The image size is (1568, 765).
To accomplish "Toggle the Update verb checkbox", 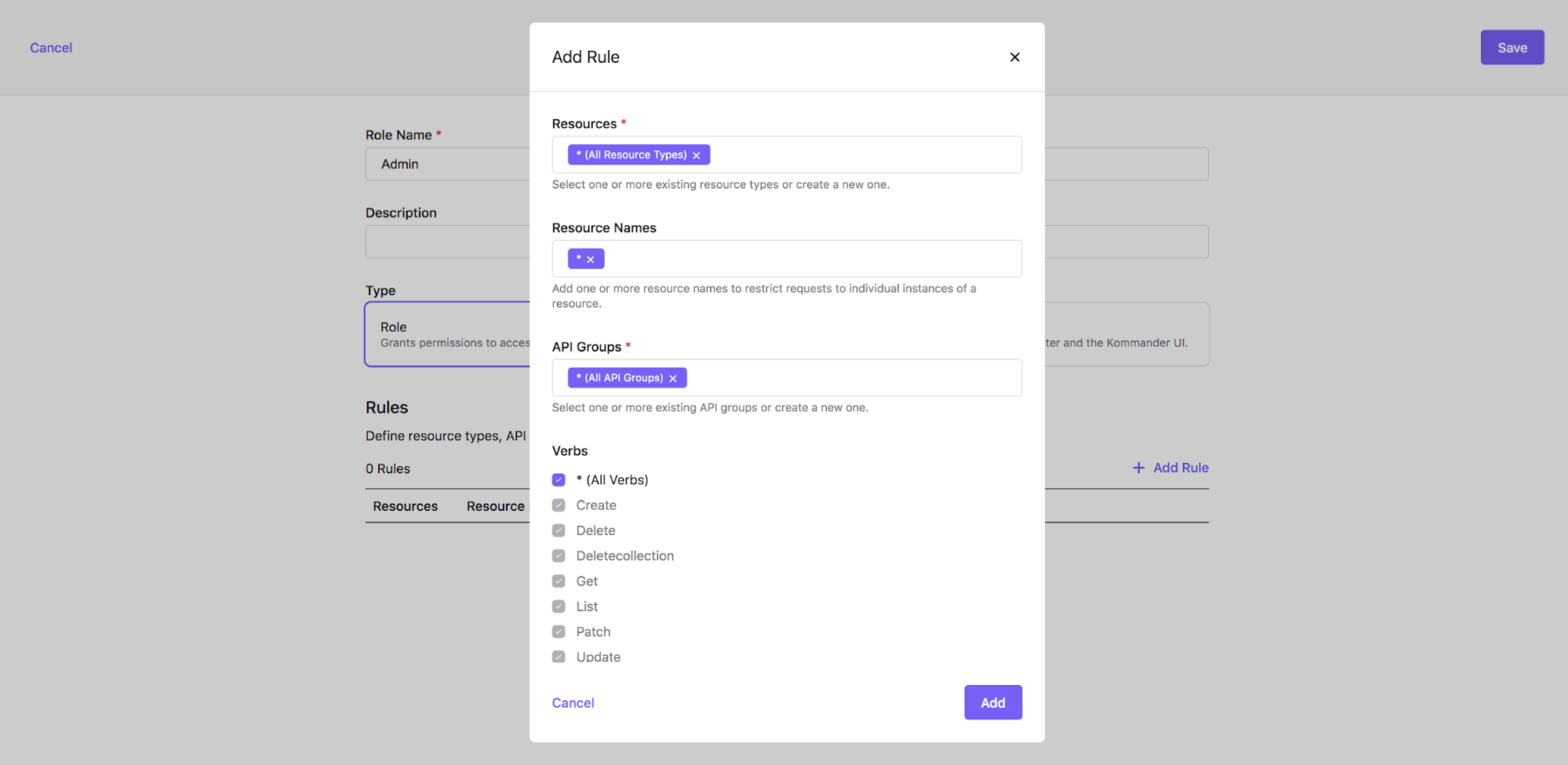I will click(558, 657).
